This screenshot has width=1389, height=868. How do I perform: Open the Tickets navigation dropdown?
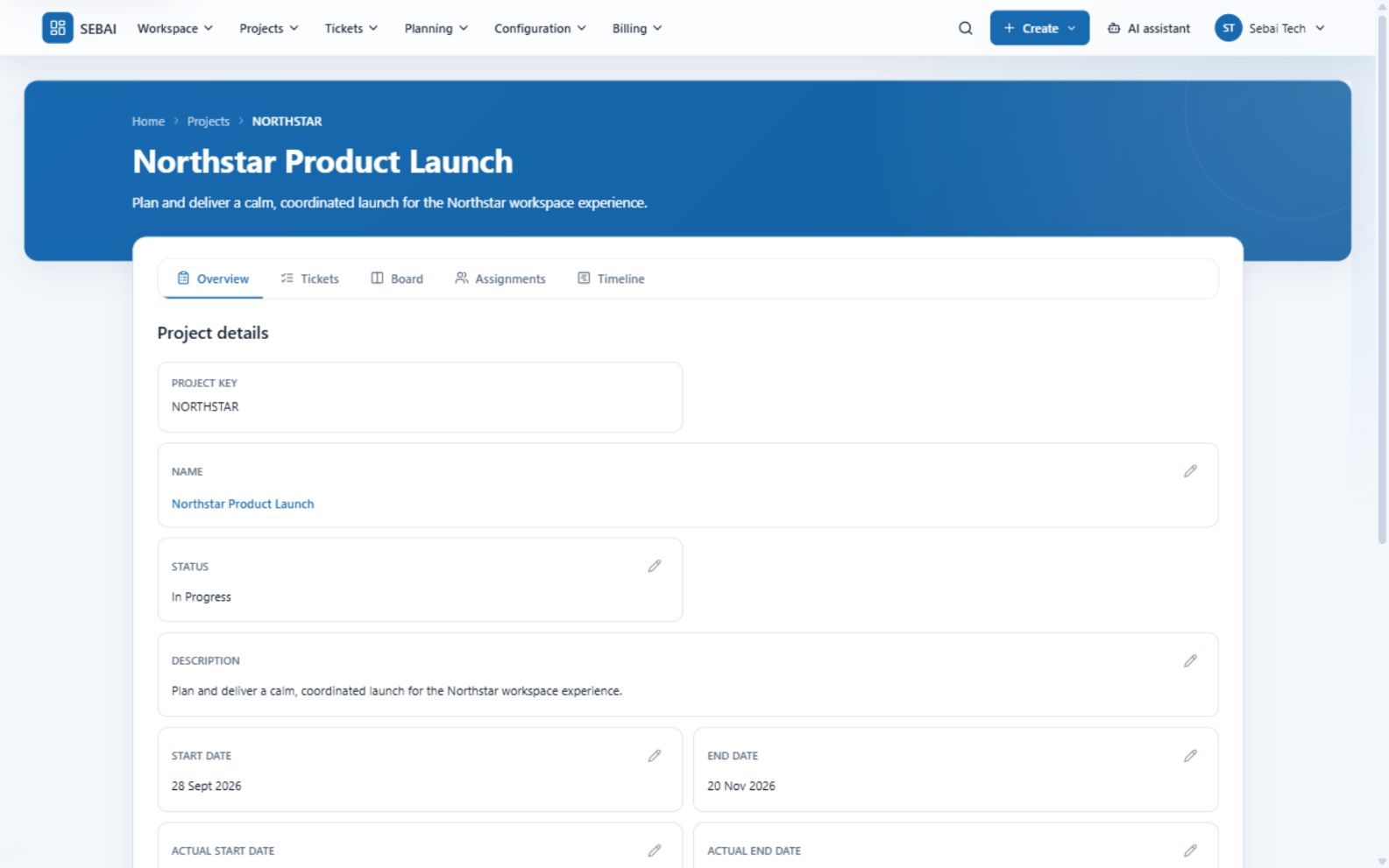tap(351, 28)
